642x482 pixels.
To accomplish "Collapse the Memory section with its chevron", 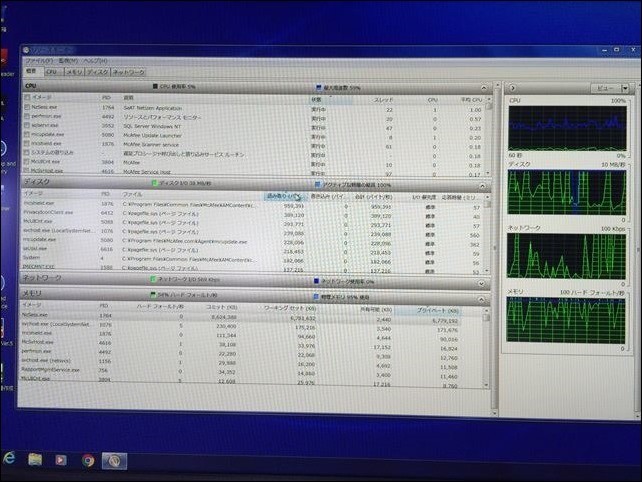I will pos(481,300).
